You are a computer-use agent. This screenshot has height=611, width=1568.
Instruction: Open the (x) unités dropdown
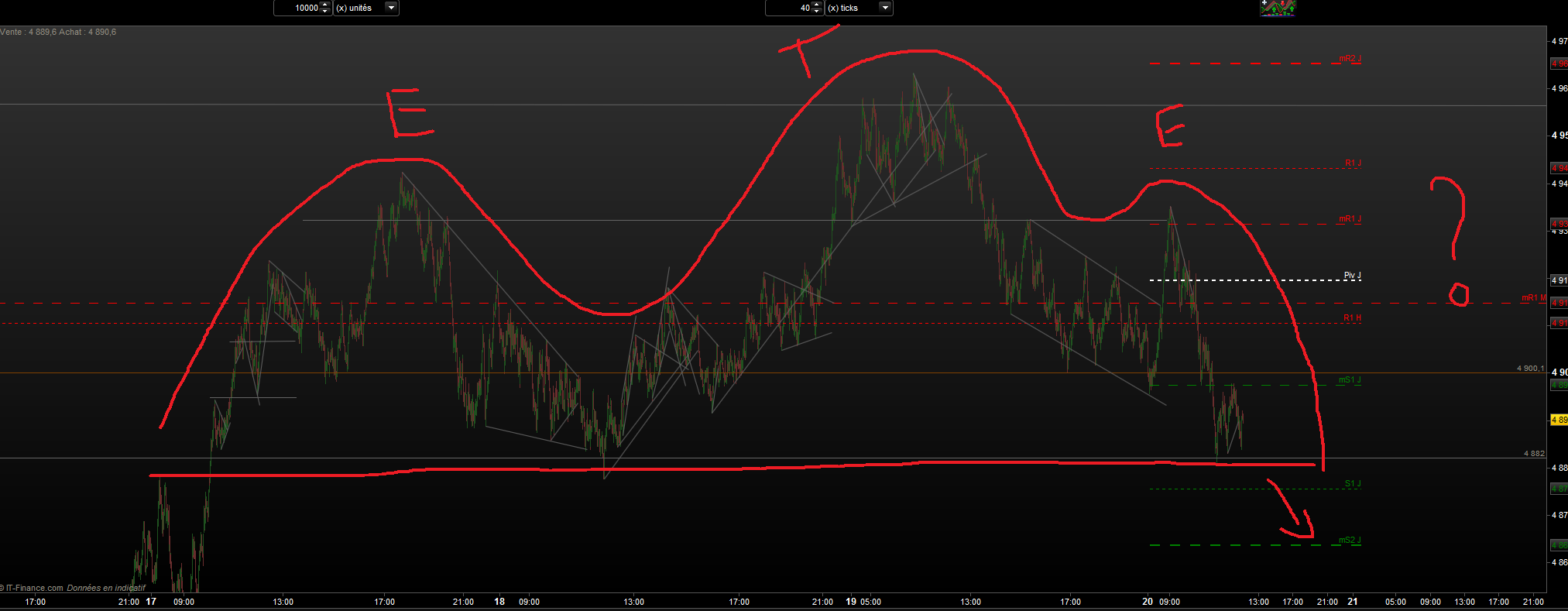pyautogui.click(x=392, y=8)
